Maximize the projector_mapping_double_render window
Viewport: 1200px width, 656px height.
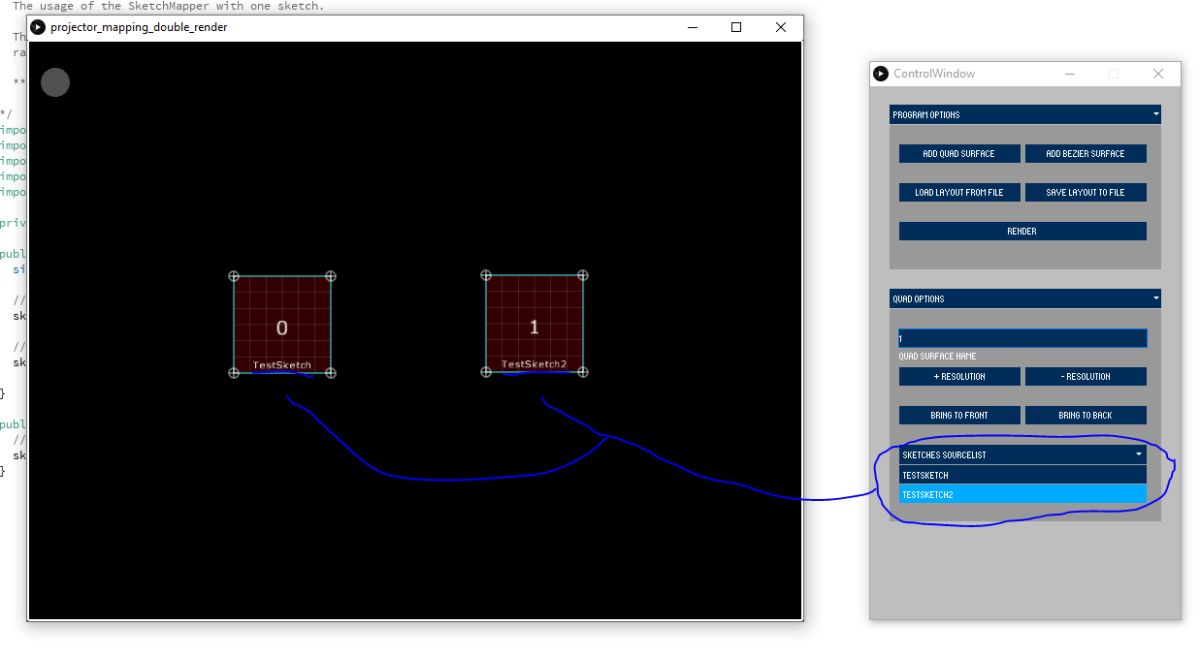[x=736, y=27]
